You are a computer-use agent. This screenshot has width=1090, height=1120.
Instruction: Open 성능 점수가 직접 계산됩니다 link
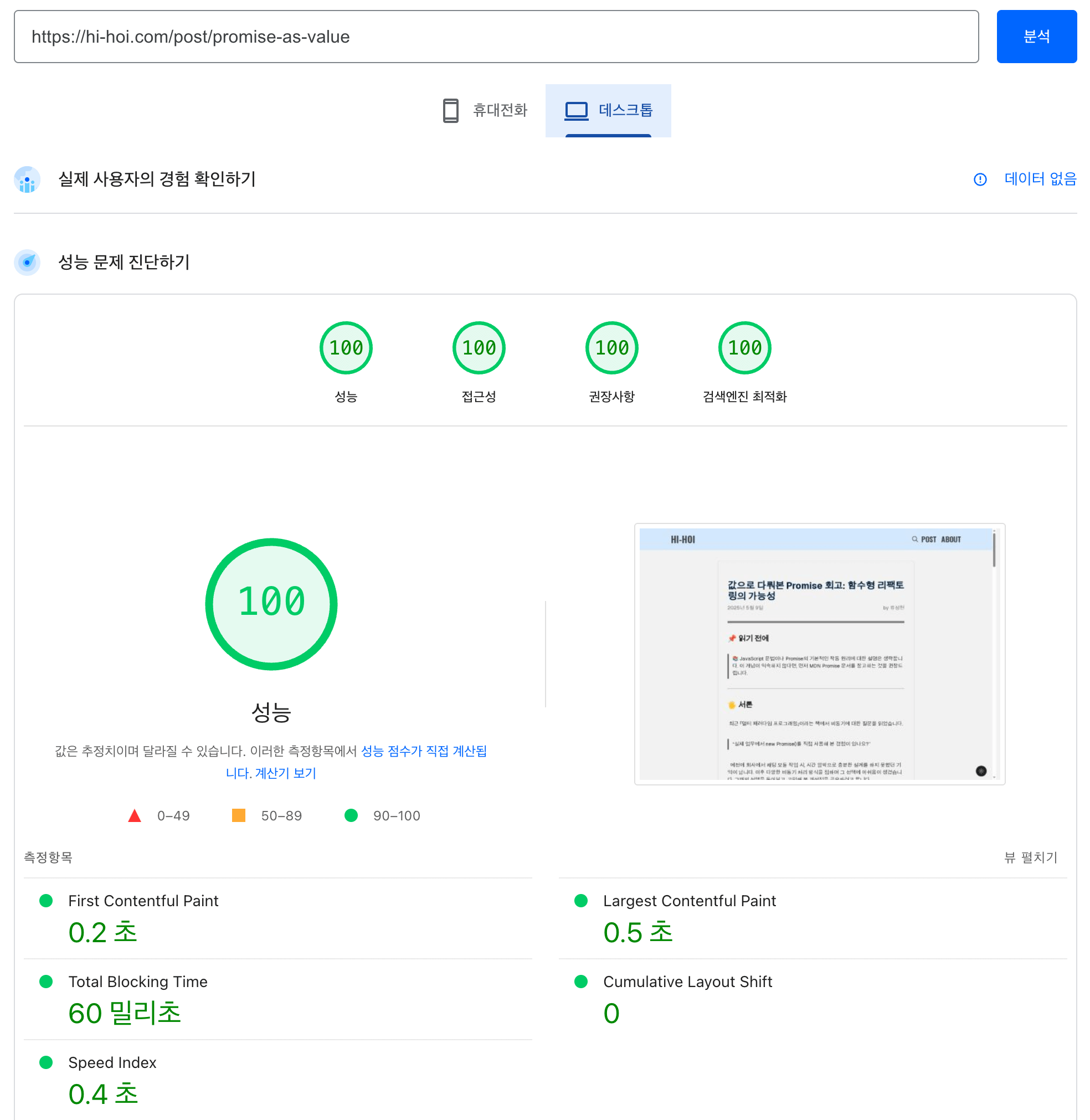424,751
